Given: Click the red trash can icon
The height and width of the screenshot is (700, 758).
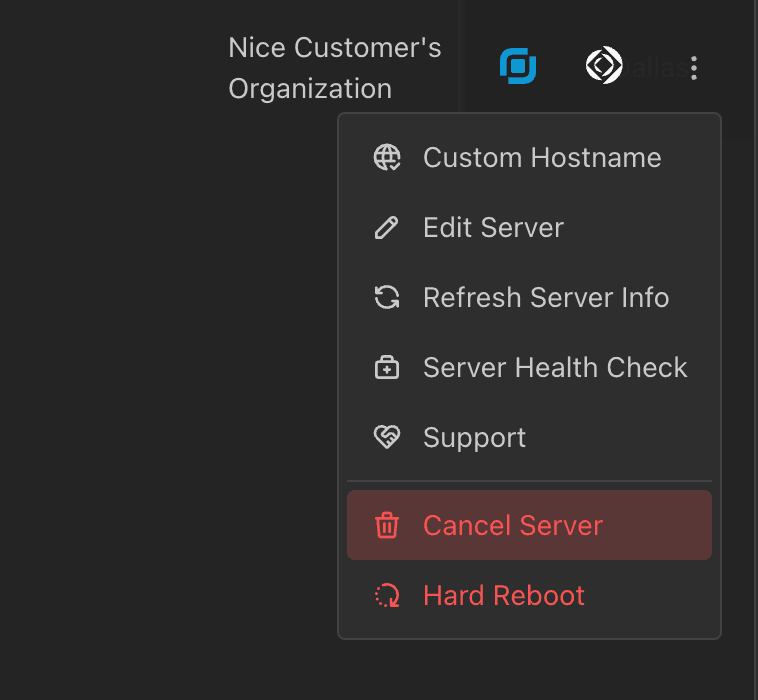Looking at the screenshot, I should coord(387,526).
